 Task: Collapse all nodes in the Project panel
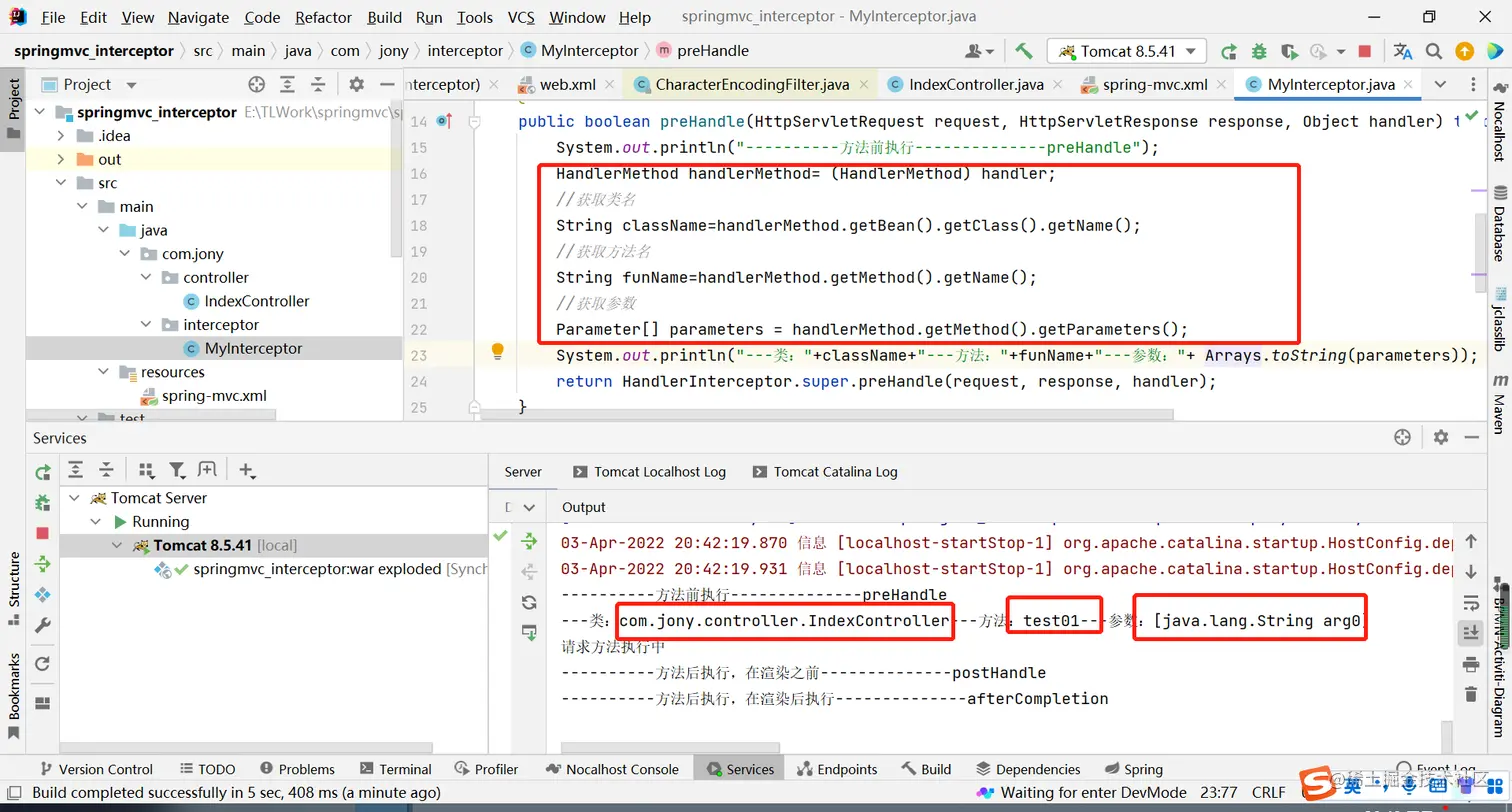point(318,85)
